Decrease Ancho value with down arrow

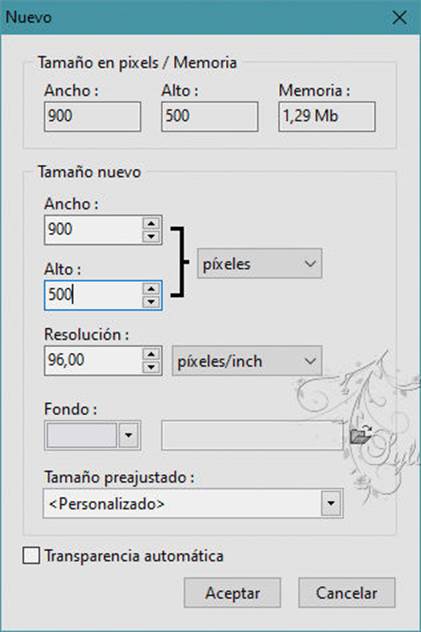[x=151, y=236]
